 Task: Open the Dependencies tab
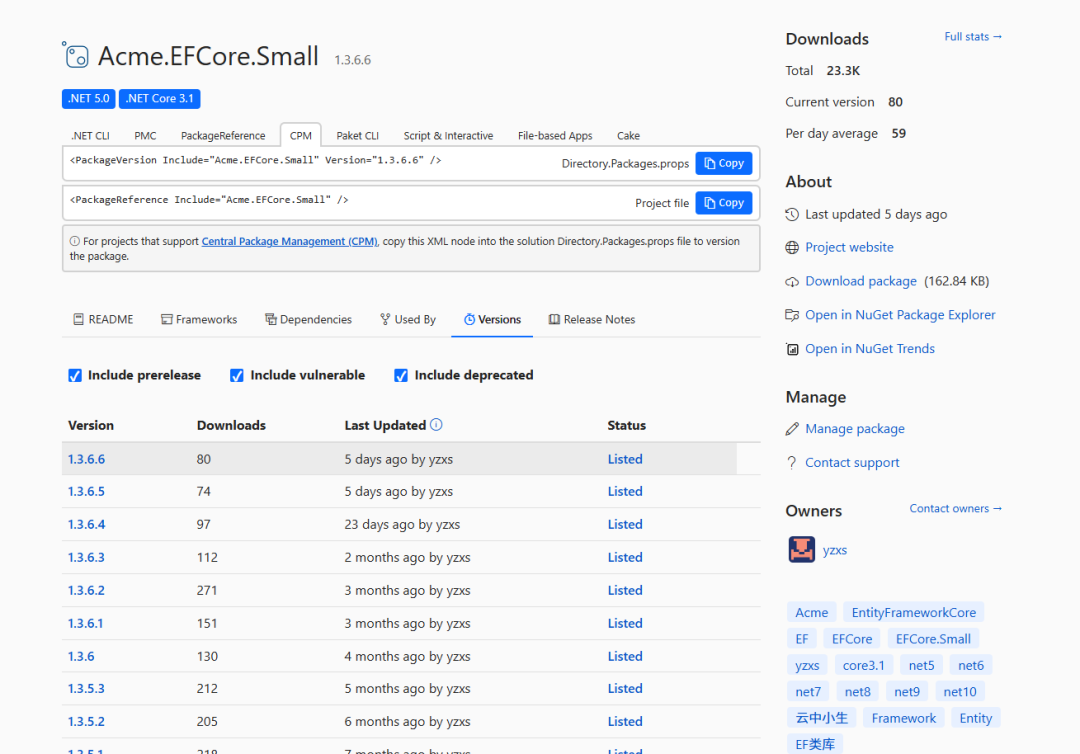[x=308, y=319]
